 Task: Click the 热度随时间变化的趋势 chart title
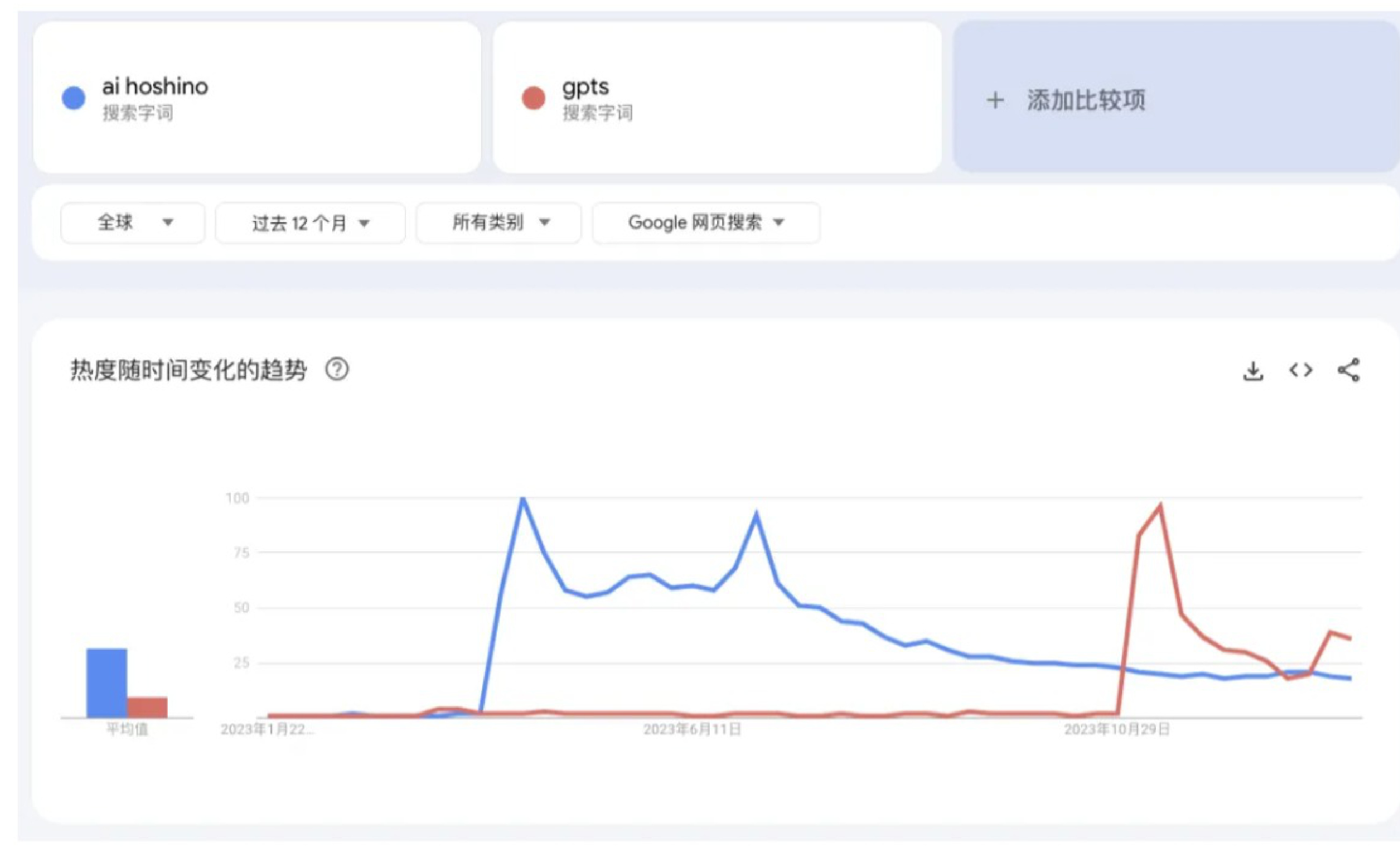pos(189,370)
